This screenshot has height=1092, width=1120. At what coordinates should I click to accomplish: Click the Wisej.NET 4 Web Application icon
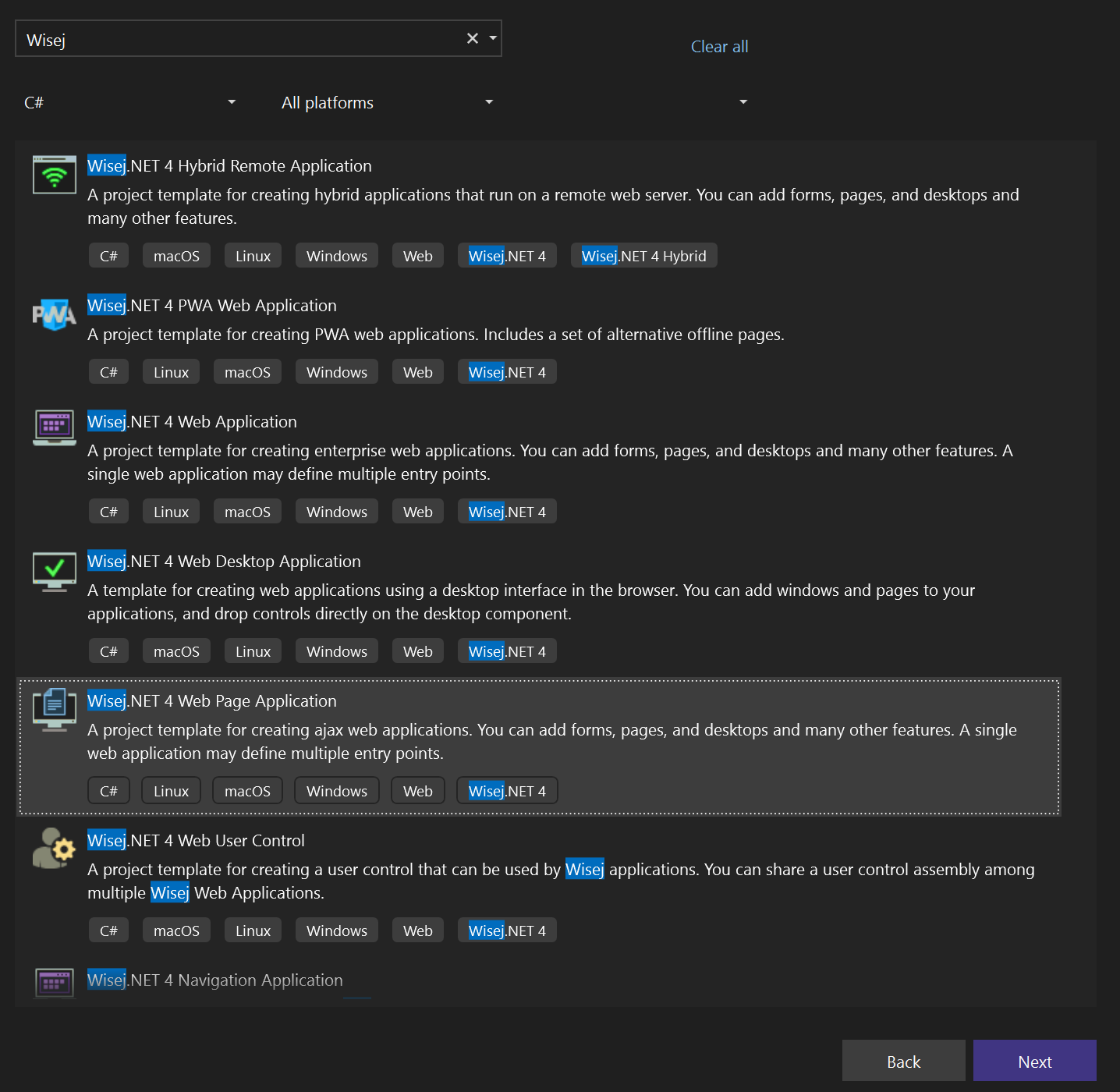pos(54,427)
